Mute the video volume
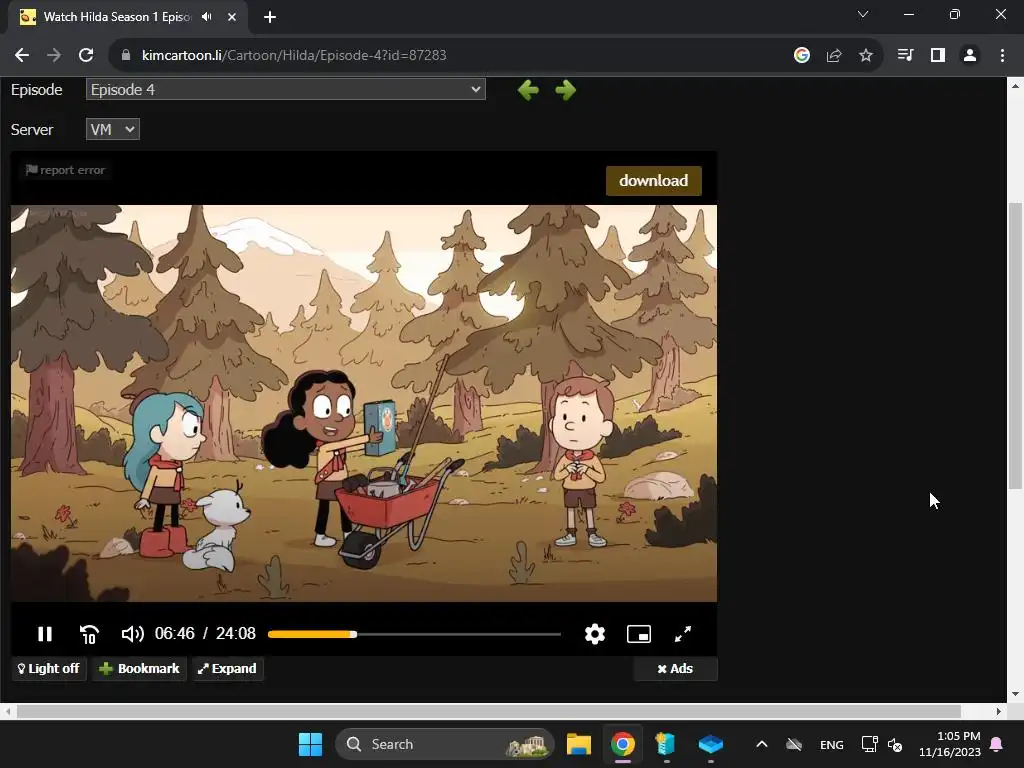Viewport: 1024px width, 768px height. [x=133, y=633]
